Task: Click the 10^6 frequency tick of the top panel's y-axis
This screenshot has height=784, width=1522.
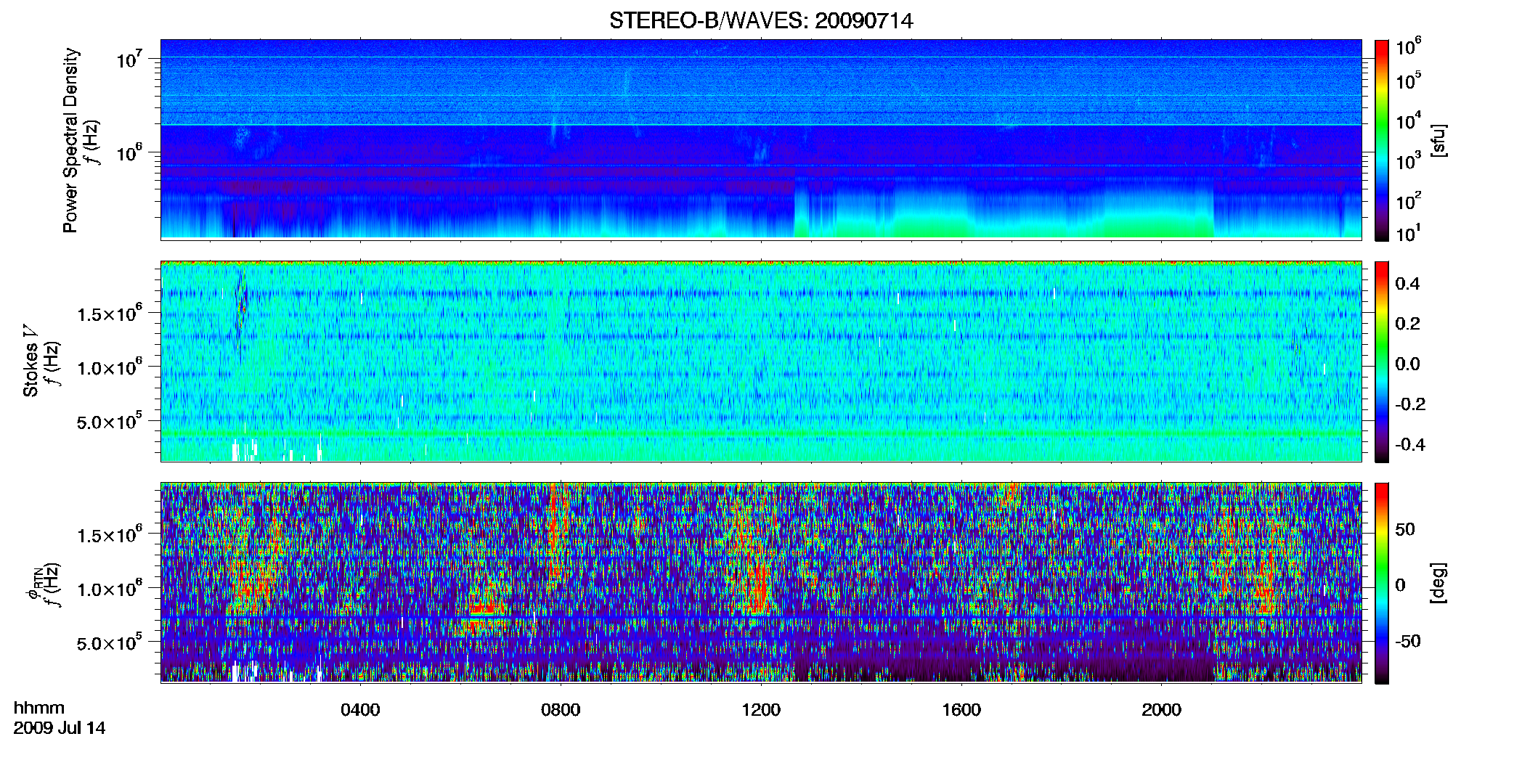Action: click(x=131, y=153)
